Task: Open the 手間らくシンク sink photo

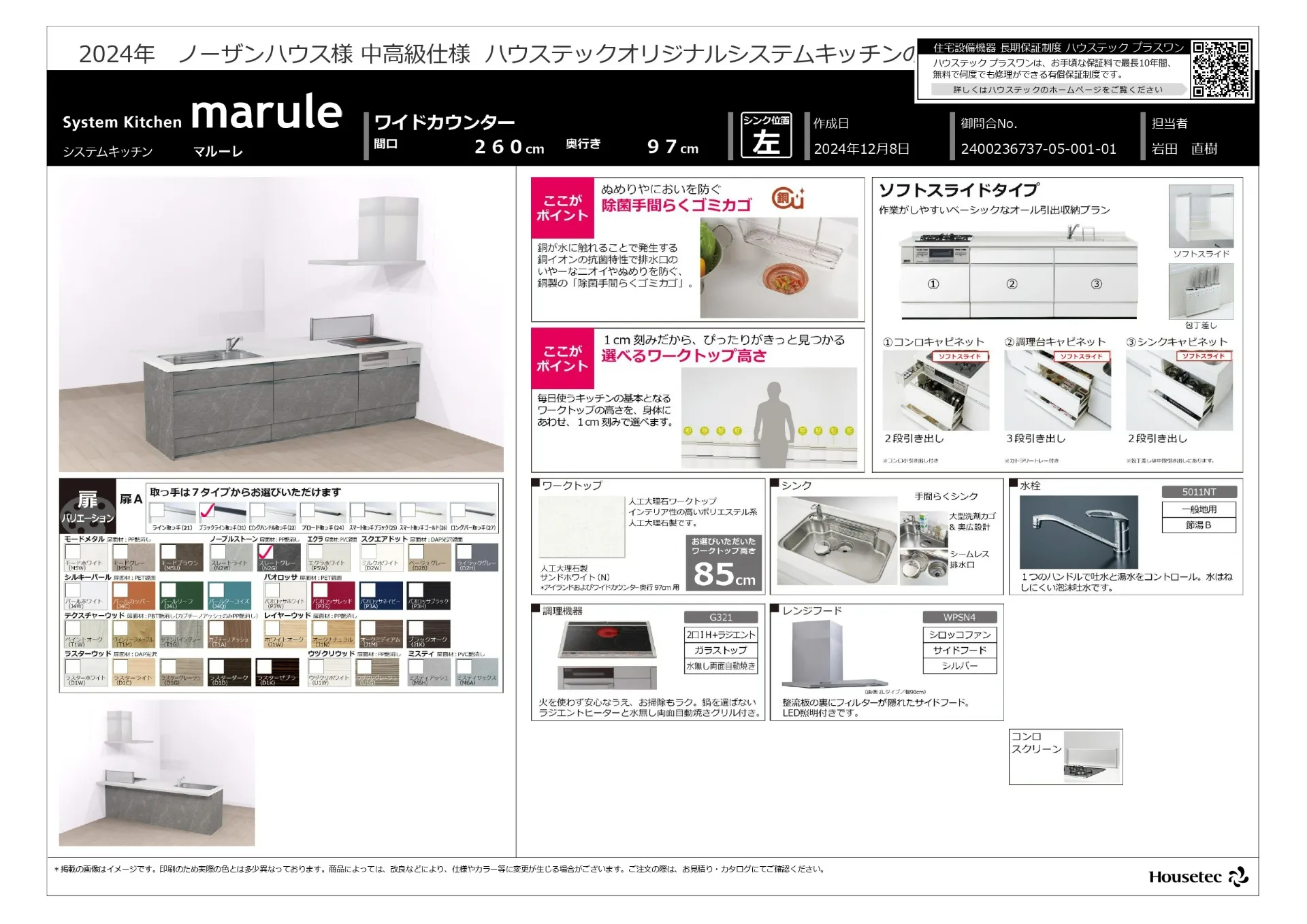Action: pos(837,541)
